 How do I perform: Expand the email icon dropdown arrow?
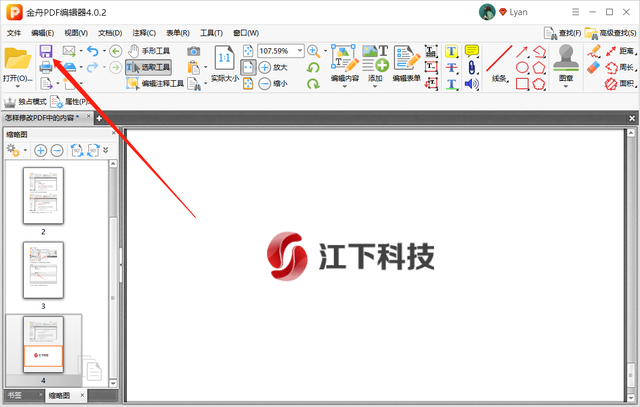pos(81,51)
